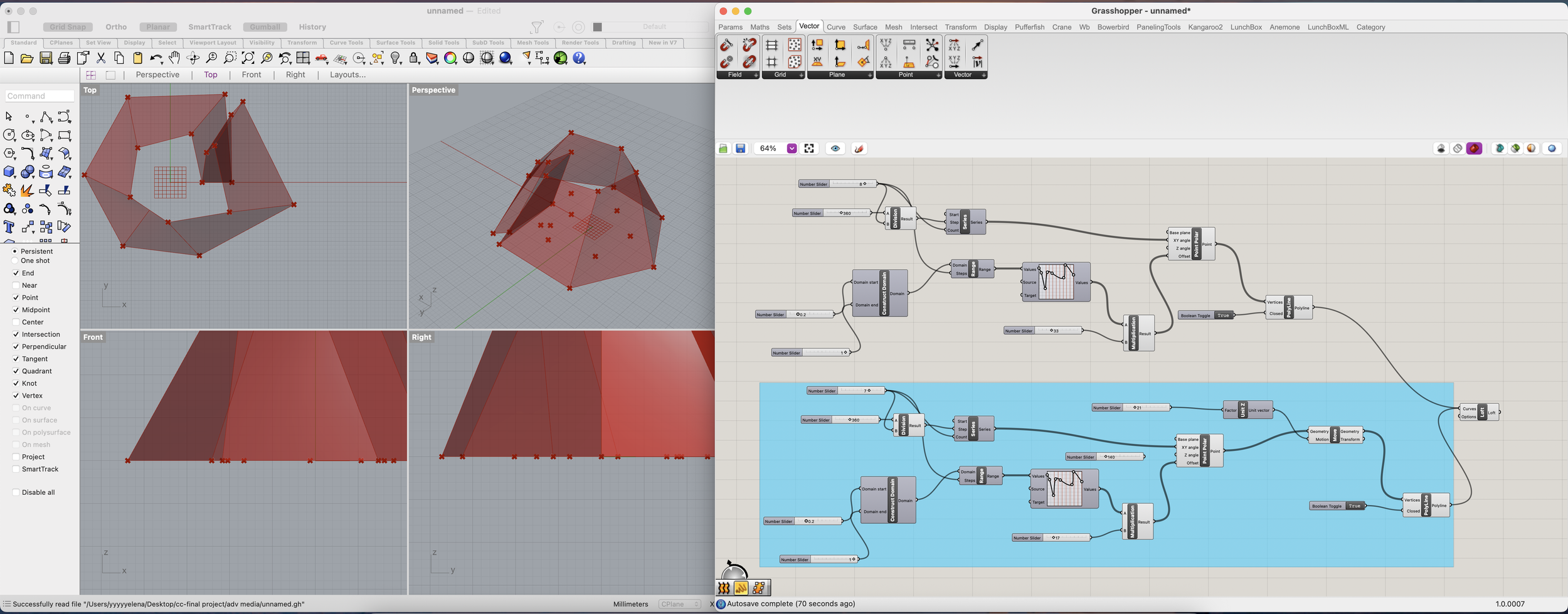
Task: Click the Millimeters units in status bar
Action: click(x=630, y=604)
